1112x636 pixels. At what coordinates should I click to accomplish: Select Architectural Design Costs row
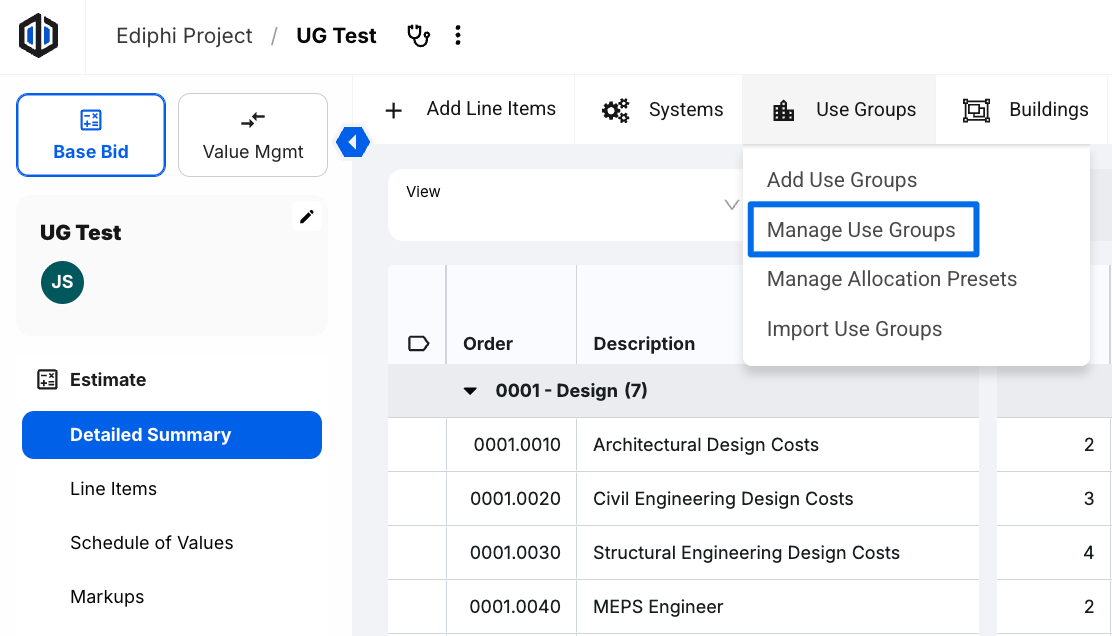coord(706,445)
